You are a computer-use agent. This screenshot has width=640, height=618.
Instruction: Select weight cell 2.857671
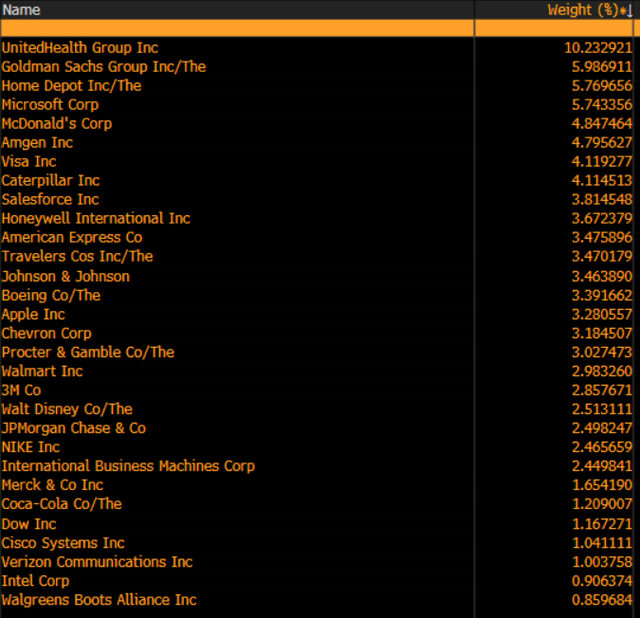[x=602, y=390]
